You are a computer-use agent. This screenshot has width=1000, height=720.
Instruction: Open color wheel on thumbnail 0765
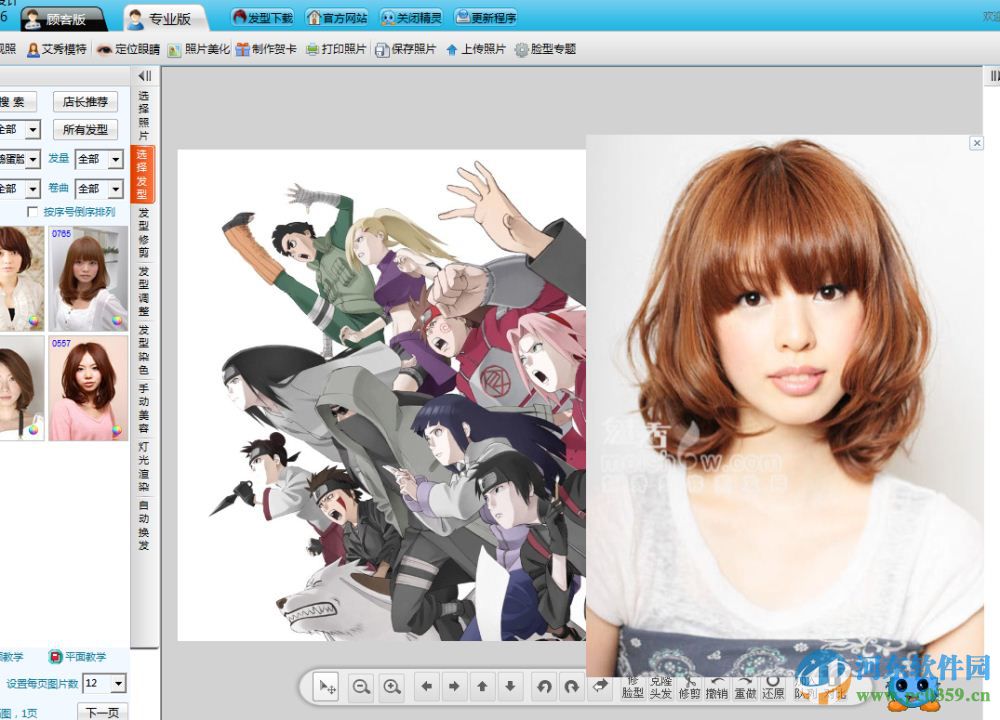click(x=117, y=320)
